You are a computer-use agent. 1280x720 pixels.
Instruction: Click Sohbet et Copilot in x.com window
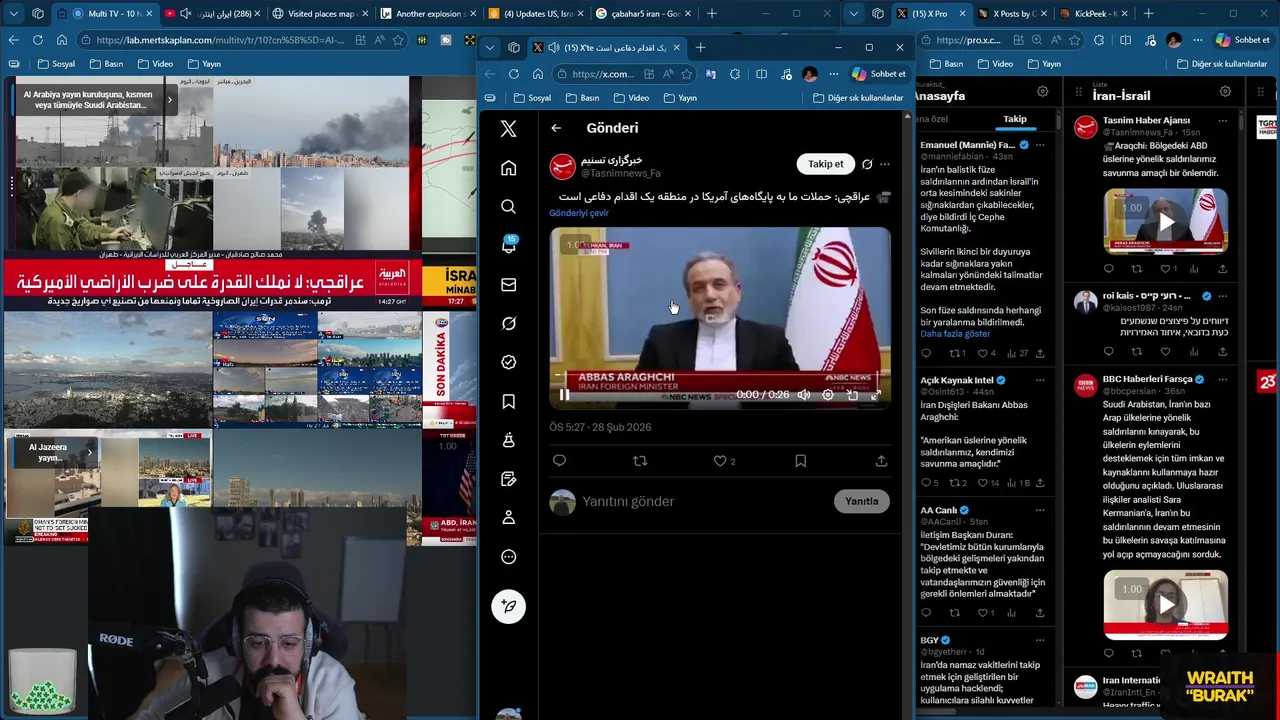879,73
